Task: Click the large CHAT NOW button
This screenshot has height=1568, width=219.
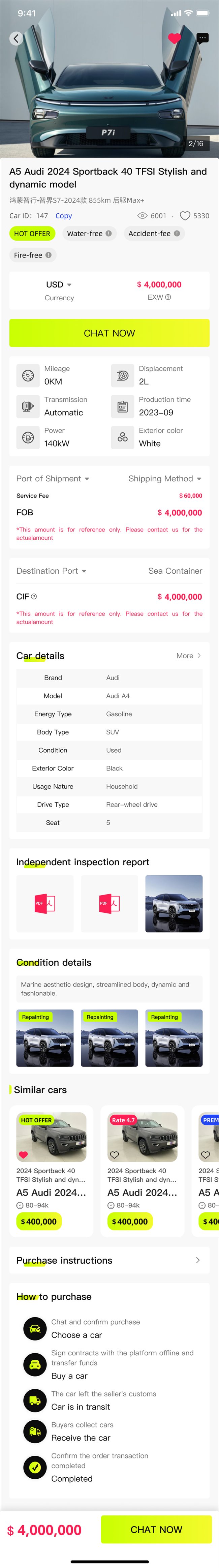Action: point(109,333)
